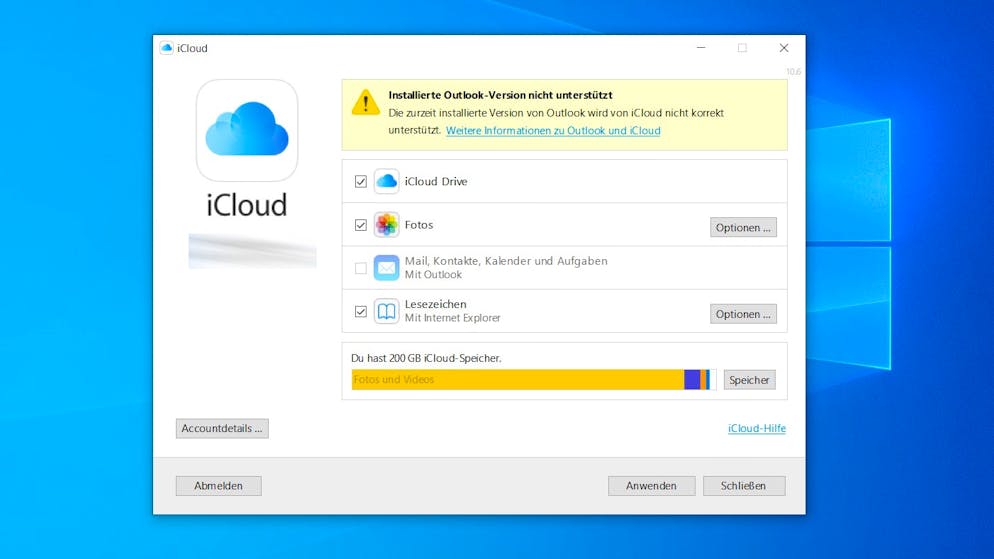Viewport: 994px width, 559px height.
Task: Click the blue segment of storage bar
Action: (692, 380)
